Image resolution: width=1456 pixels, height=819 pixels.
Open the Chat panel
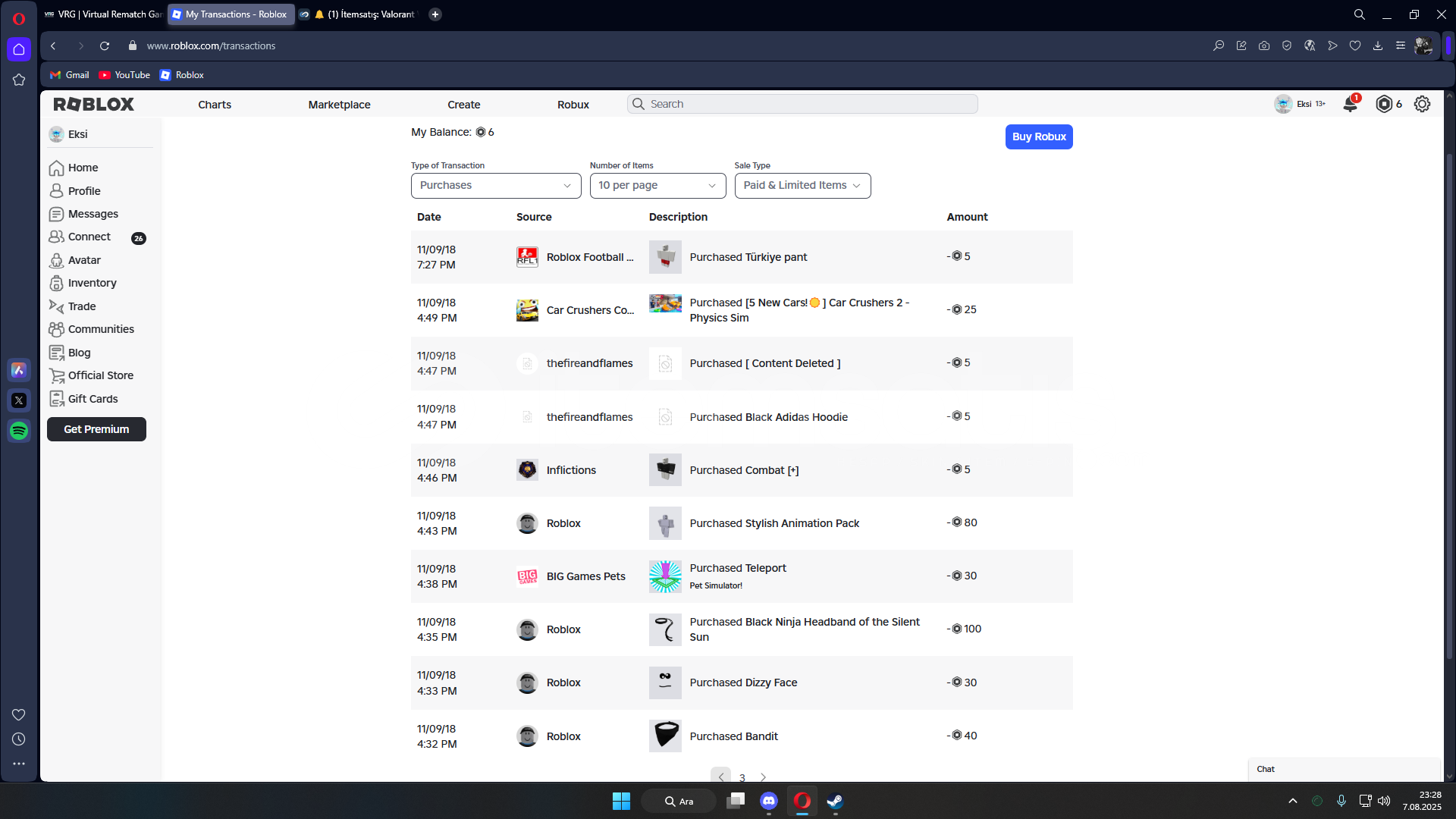tap(1344, 769)
